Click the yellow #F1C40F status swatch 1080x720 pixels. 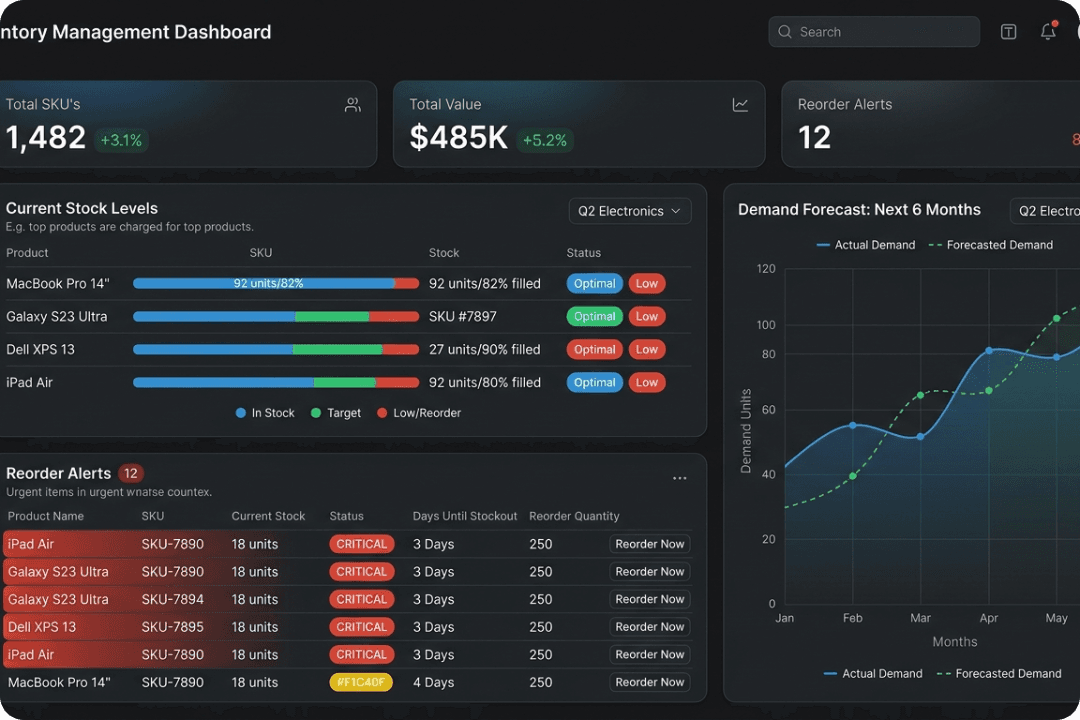click(x=361, y=682)
